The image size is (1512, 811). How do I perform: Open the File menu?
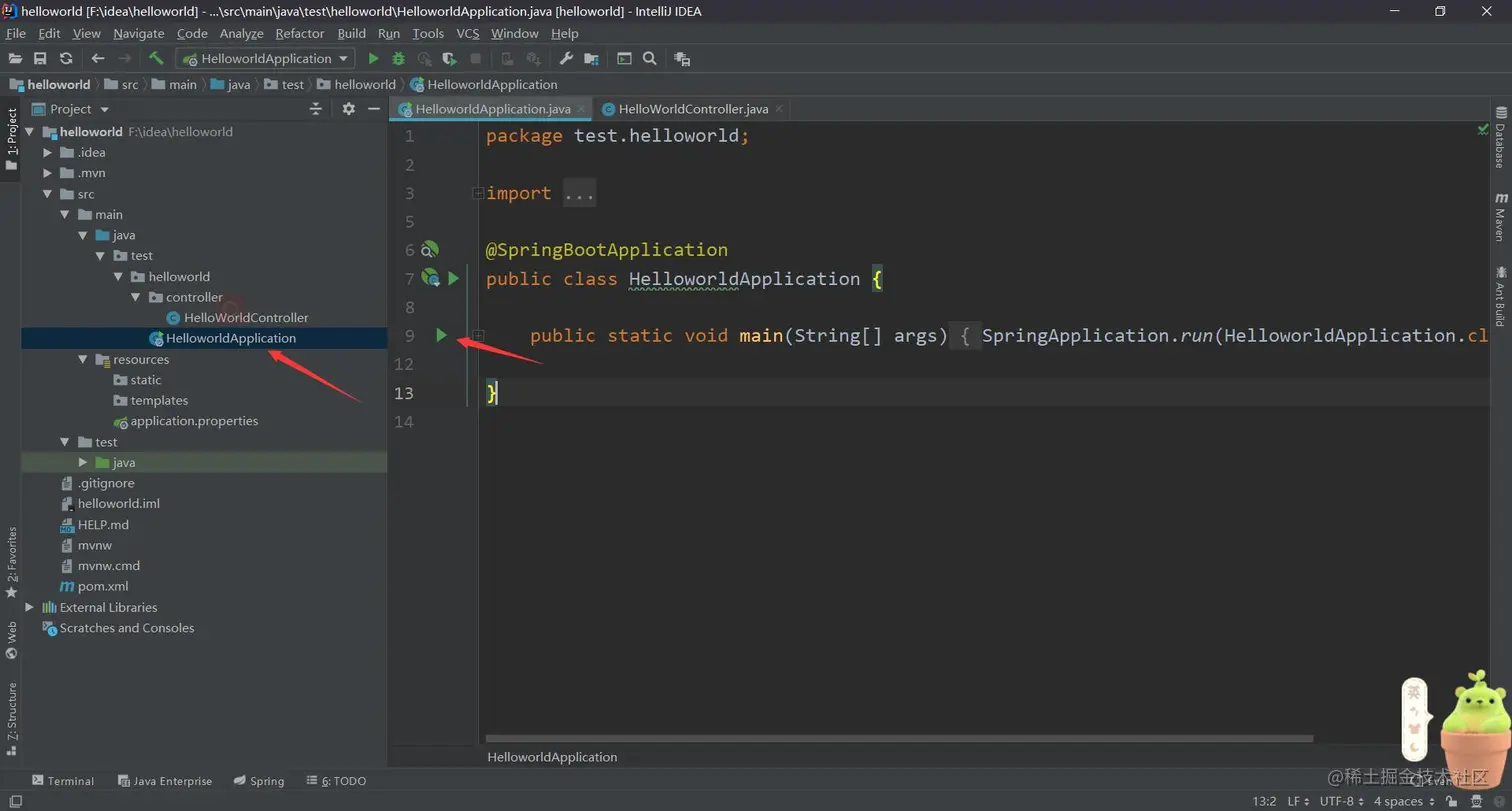coord(16,33)
